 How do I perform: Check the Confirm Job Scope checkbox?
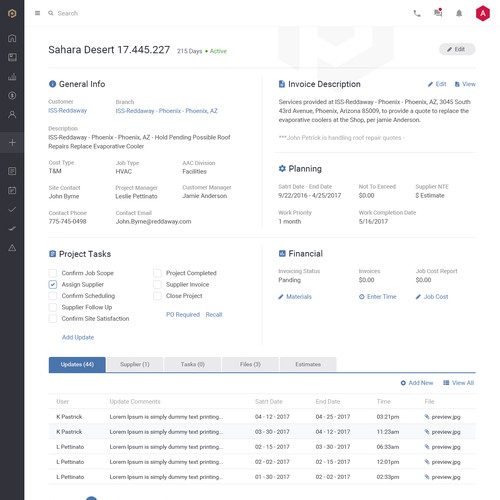[53, 273]
